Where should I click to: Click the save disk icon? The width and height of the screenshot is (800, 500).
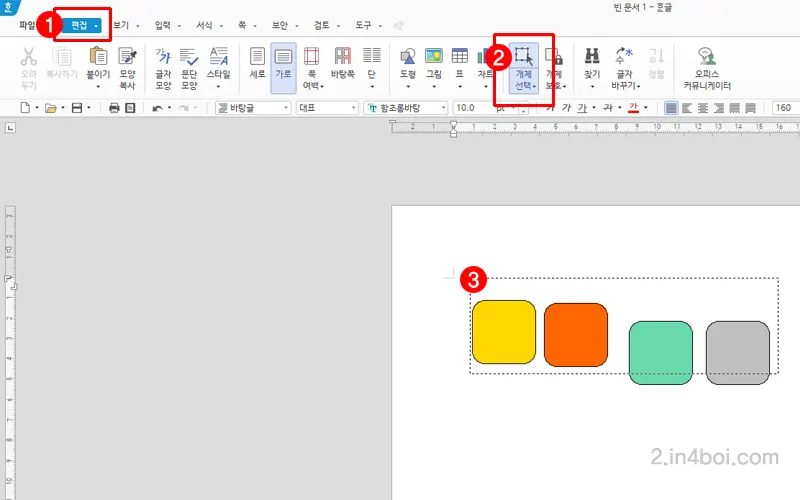click(x=77, y=108)
